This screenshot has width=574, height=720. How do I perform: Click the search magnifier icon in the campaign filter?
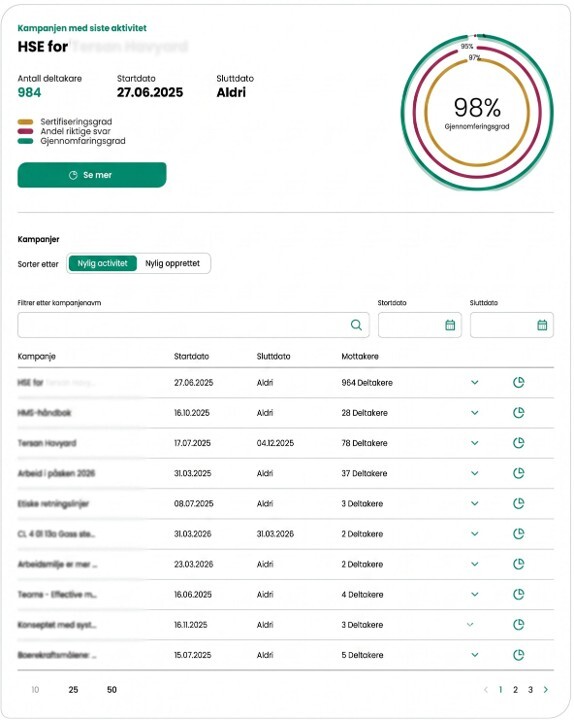click(x=356, y=325)
